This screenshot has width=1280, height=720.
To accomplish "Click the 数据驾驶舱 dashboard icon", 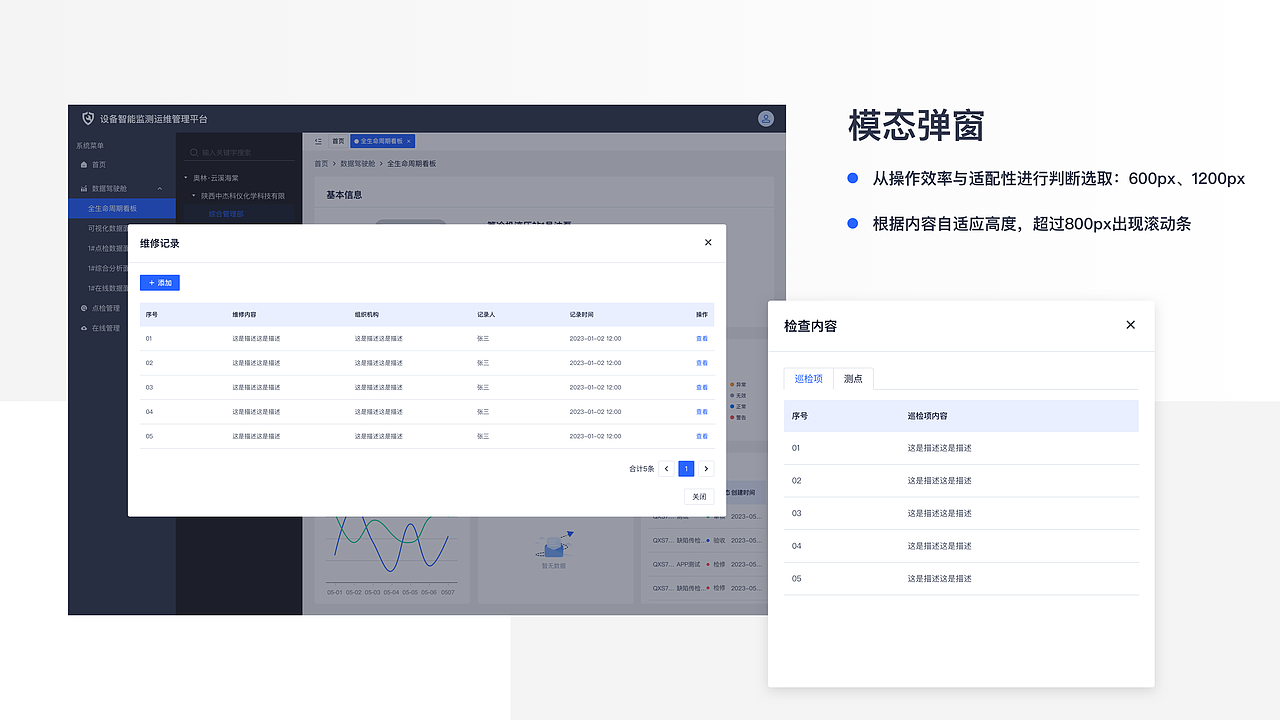I will 84,189.
